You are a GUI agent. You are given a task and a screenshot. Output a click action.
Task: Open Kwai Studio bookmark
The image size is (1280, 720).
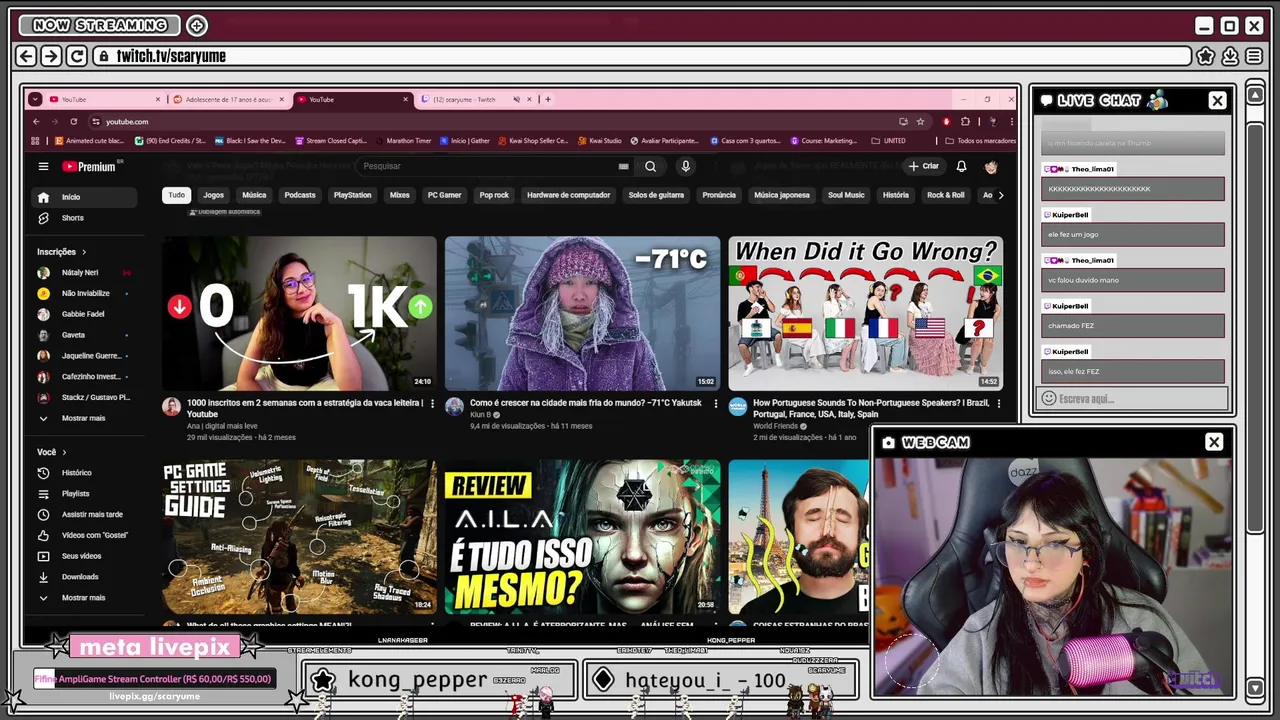click(x=600, y=141)
